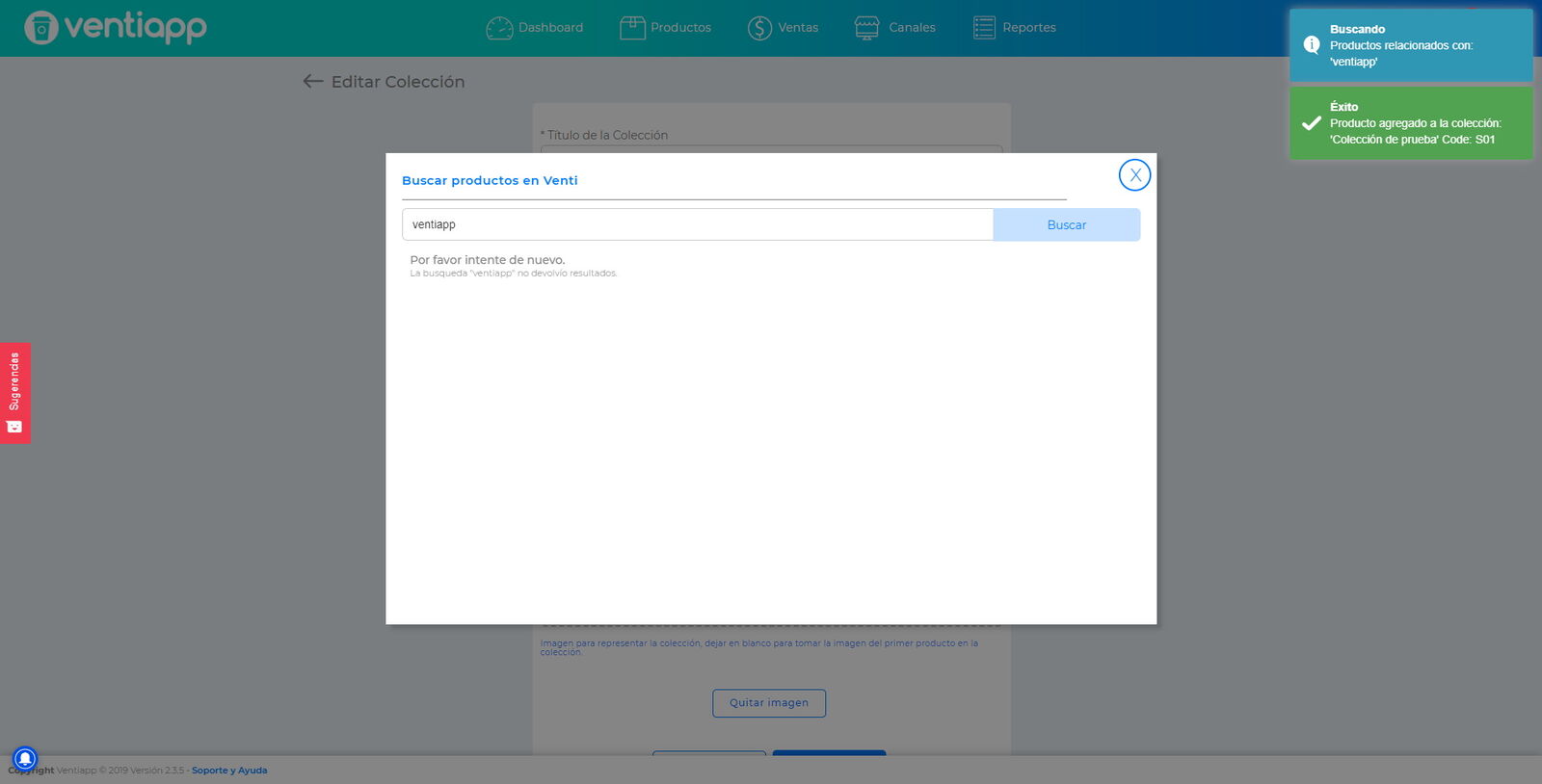Click the Productos box icon
Screen dimensions: 1542x784
pos(632,28)
